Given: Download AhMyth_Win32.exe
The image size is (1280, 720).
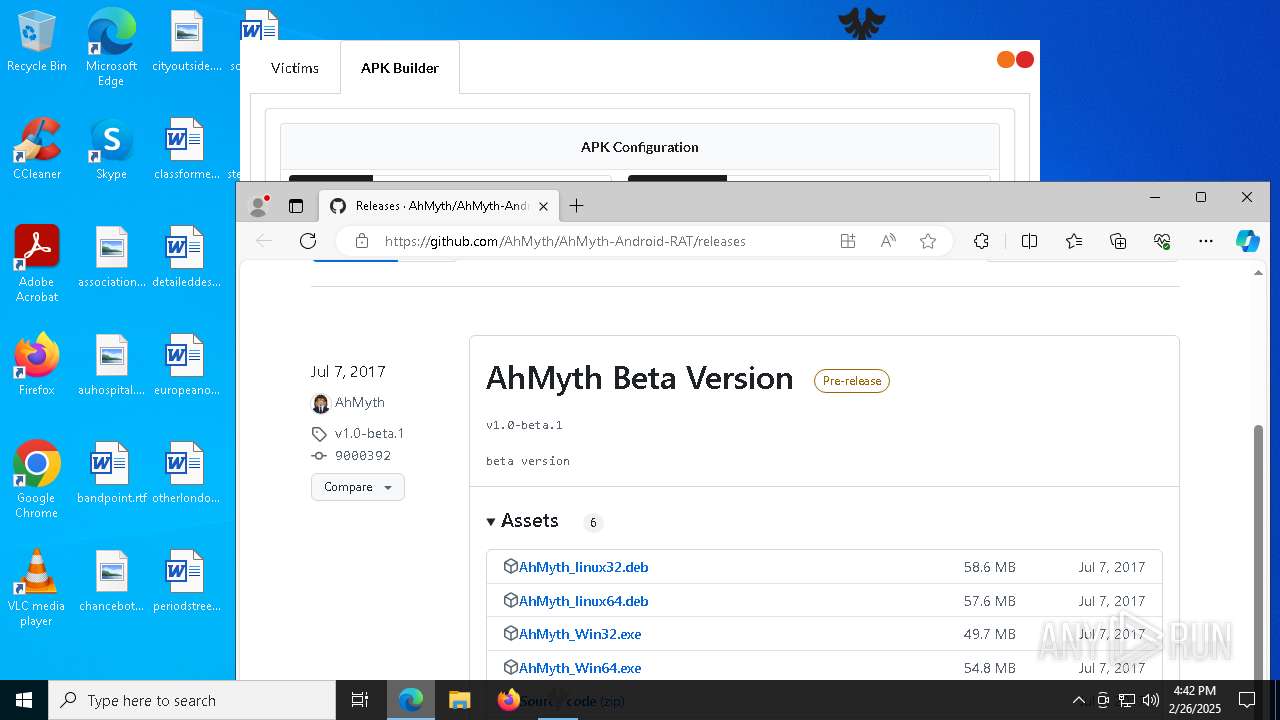Looking at the screenshot, I should click(x=580, y=634).
